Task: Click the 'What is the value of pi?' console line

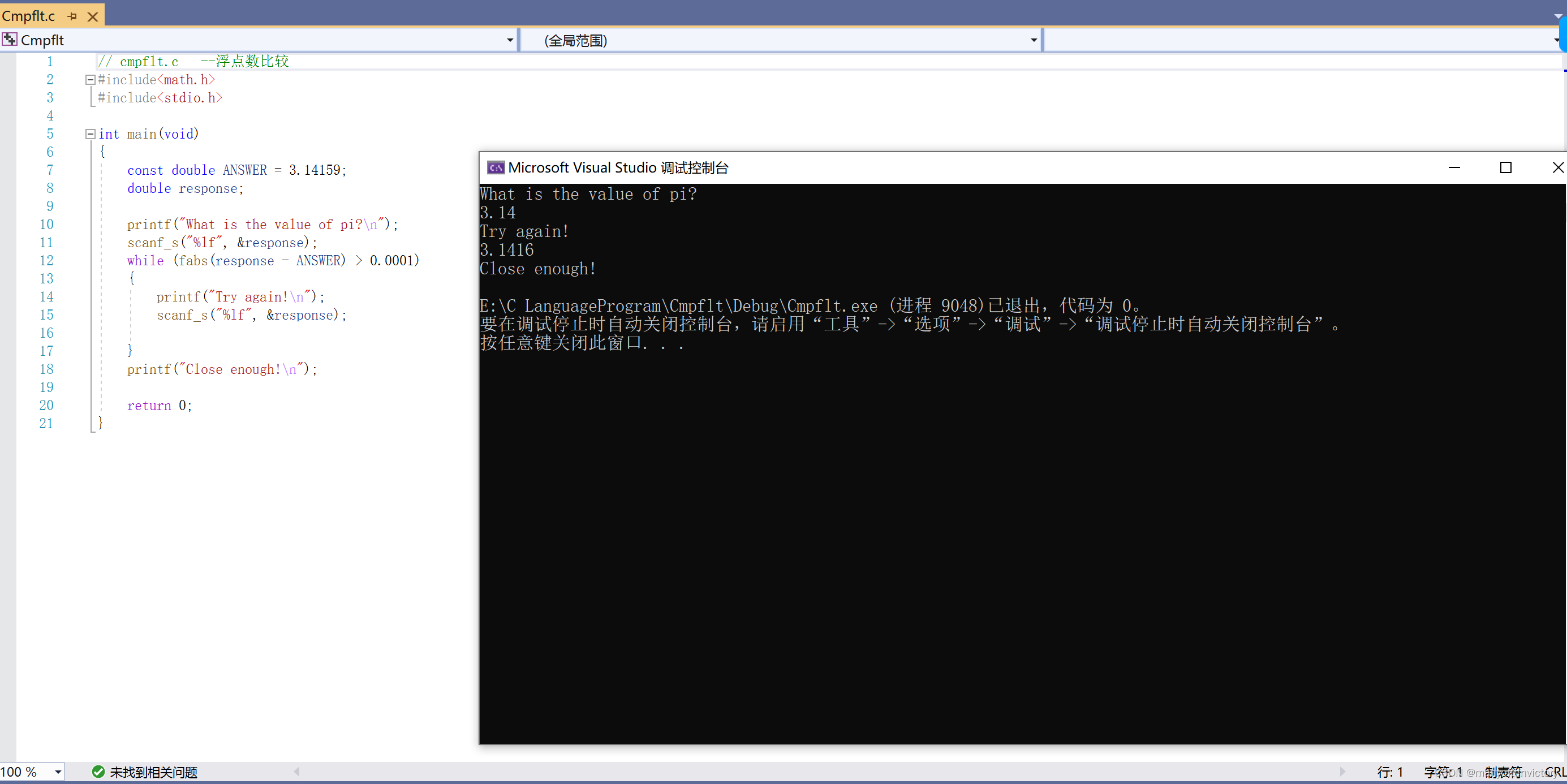Action: [588, 194]
